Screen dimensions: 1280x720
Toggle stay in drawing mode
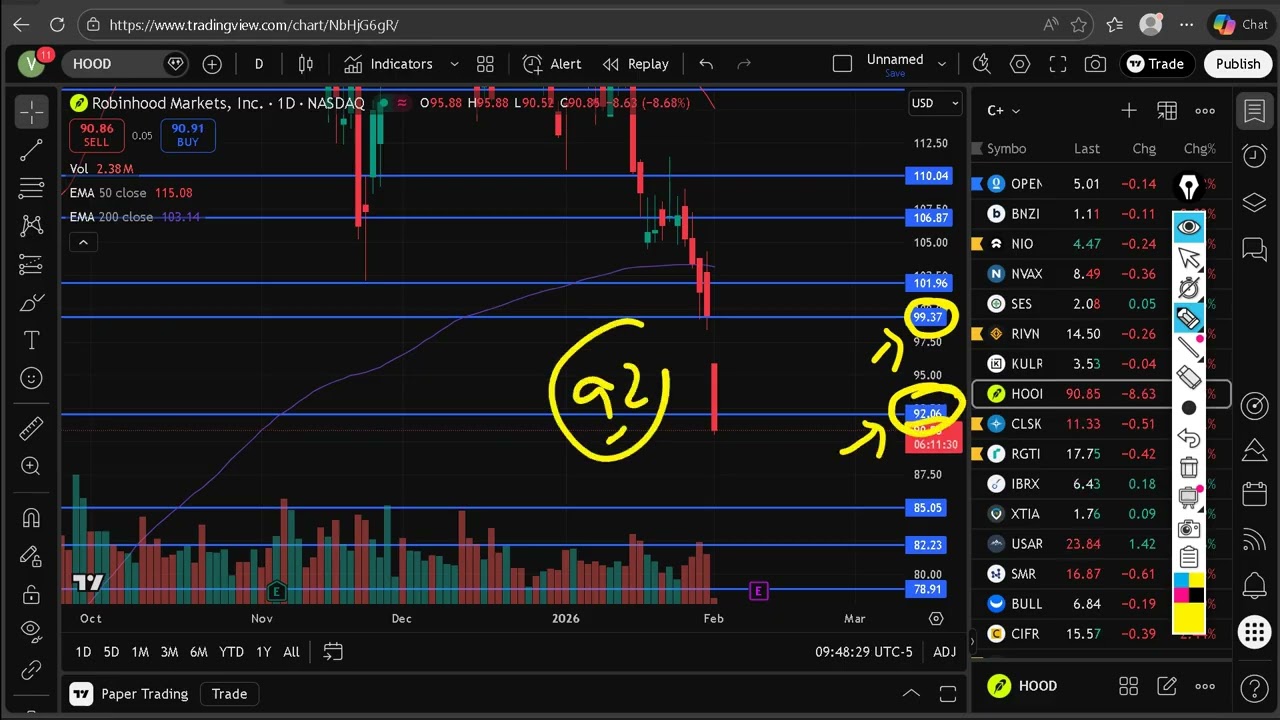pos(31,555)
